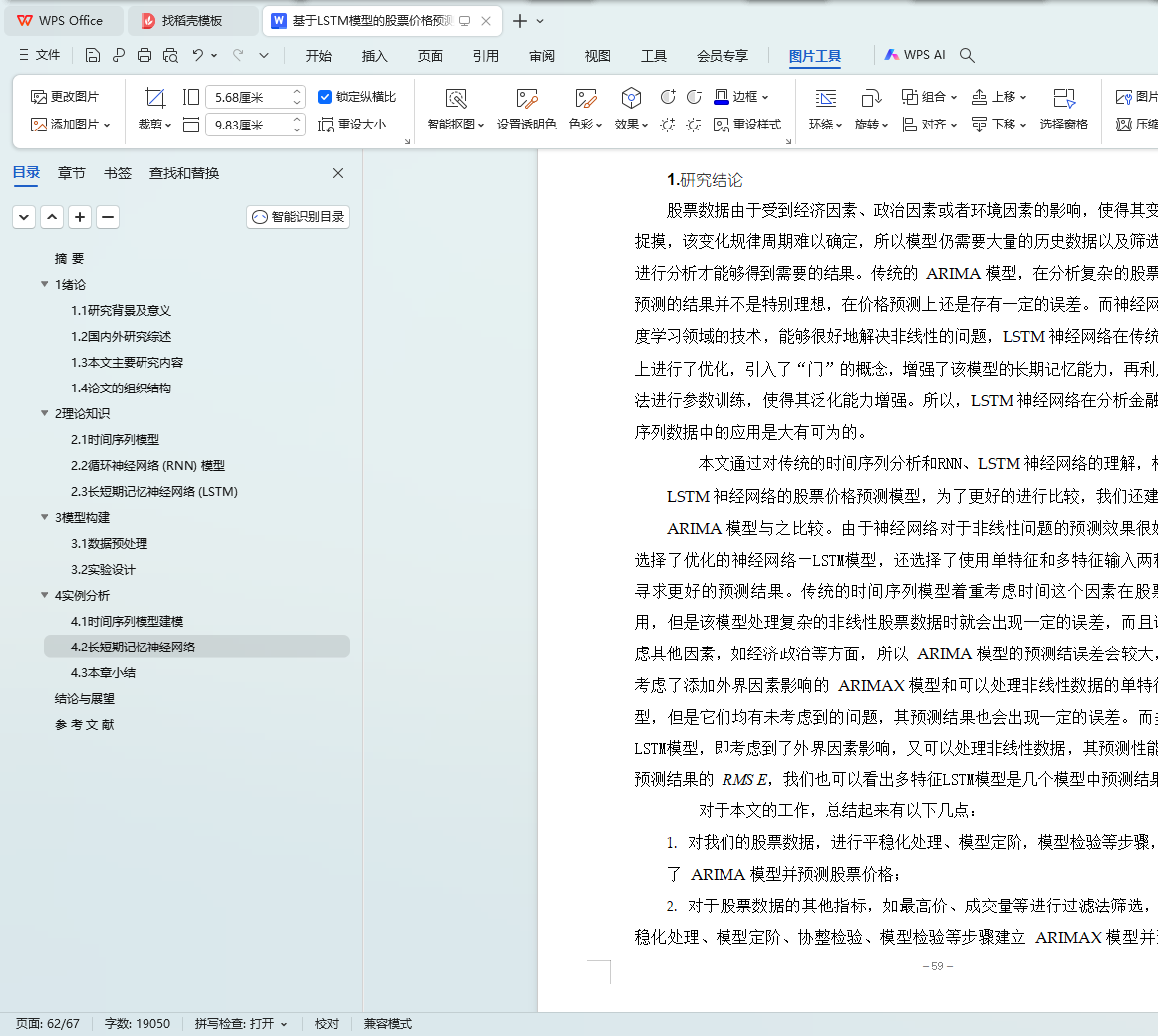Click the Print Preview icon

pyautogui.click(x=170, y=56)
